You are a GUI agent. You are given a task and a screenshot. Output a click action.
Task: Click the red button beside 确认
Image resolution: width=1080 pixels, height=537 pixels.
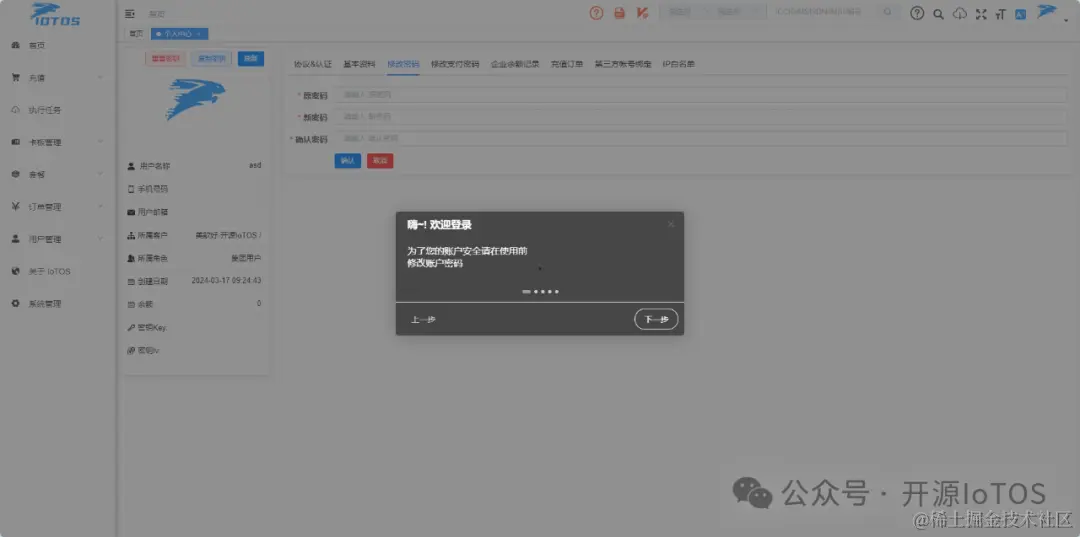click(x=380, y=160)
